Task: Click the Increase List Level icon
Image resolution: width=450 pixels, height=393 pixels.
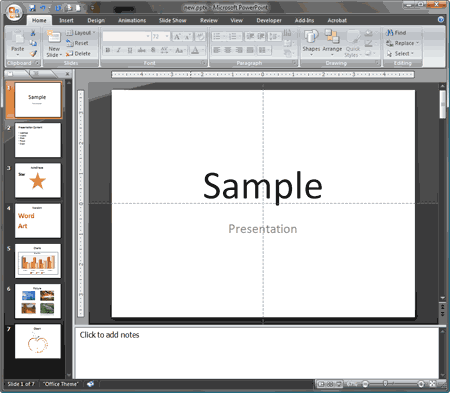Action: pyautogui.click(x=261, y=36)
